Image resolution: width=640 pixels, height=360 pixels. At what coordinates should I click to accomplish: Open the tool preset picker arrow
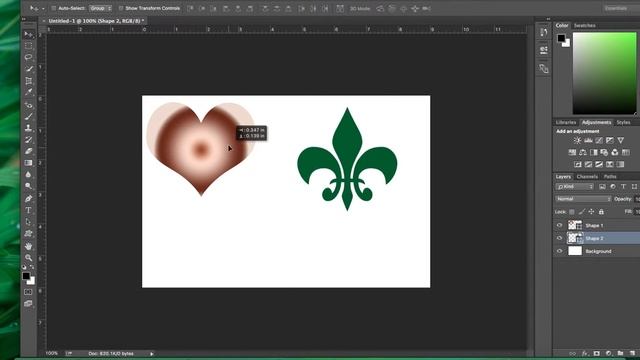[x=43, y=9]
